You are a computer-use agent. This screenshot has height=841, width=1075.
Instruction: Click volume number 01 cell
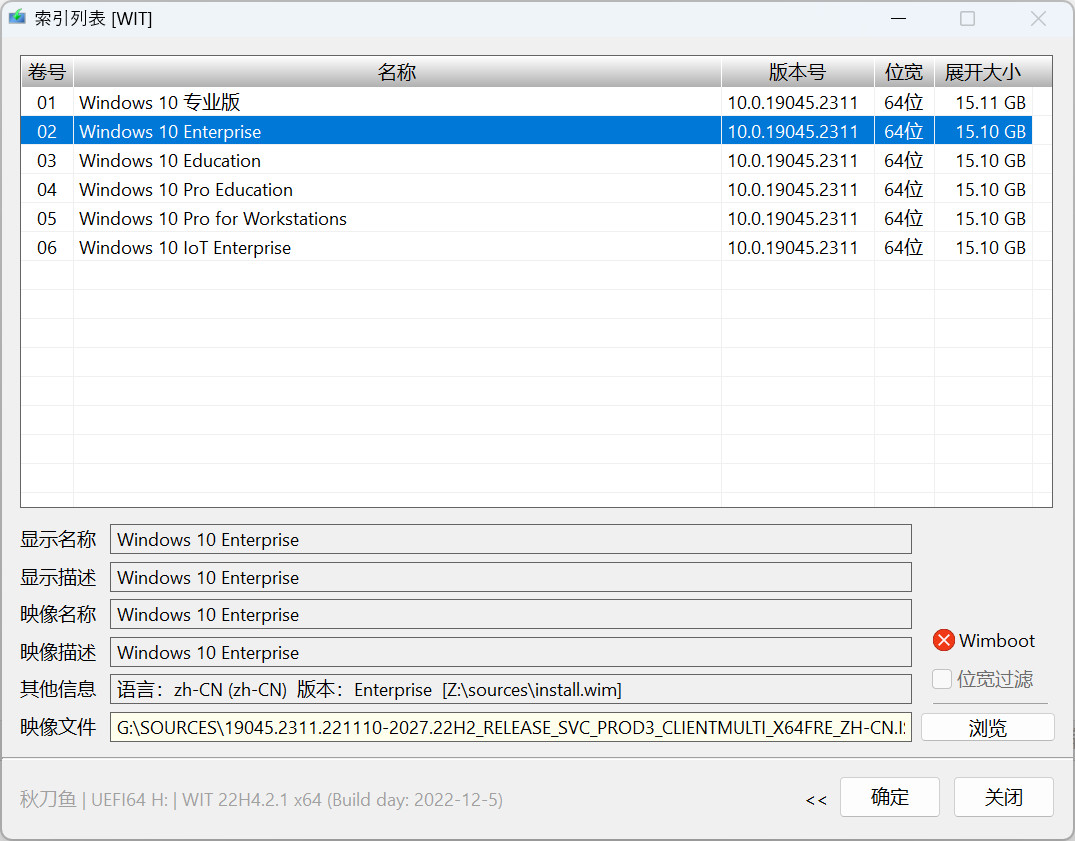(47, 102)
